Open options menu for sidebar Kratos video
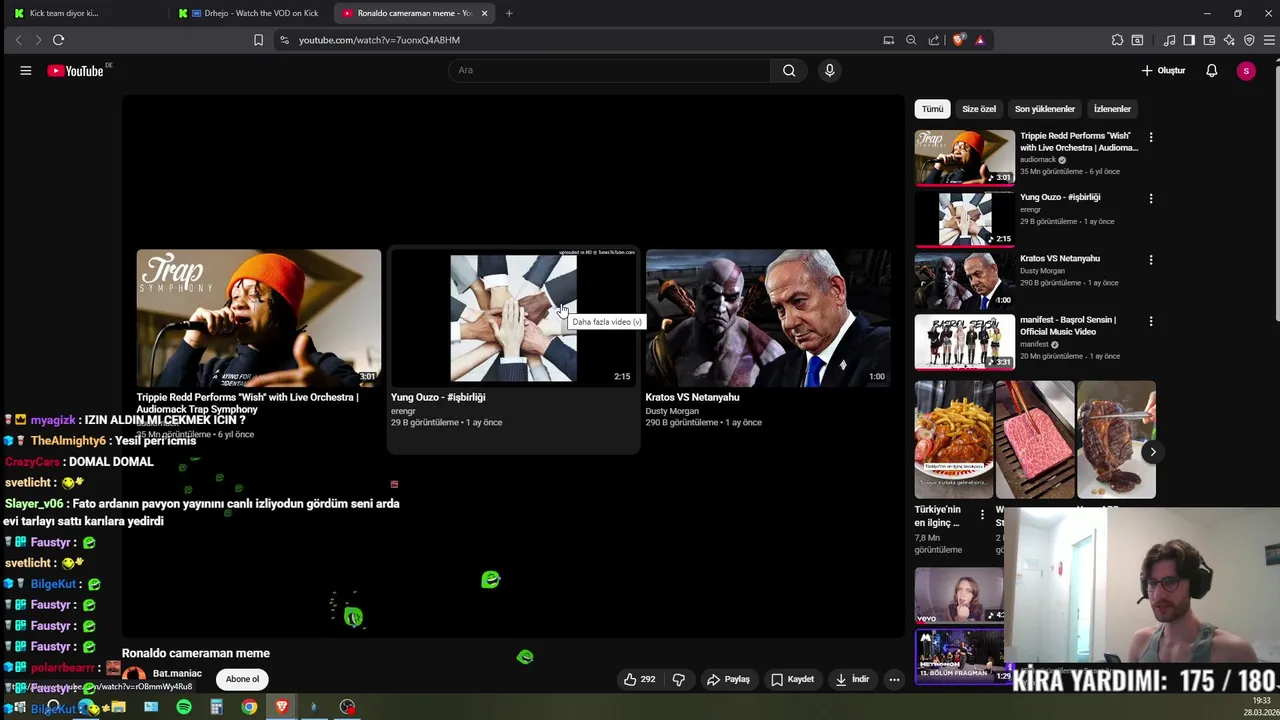Screen dimensions: 1280x720 pyautogui.click(x=1151, y=260)
